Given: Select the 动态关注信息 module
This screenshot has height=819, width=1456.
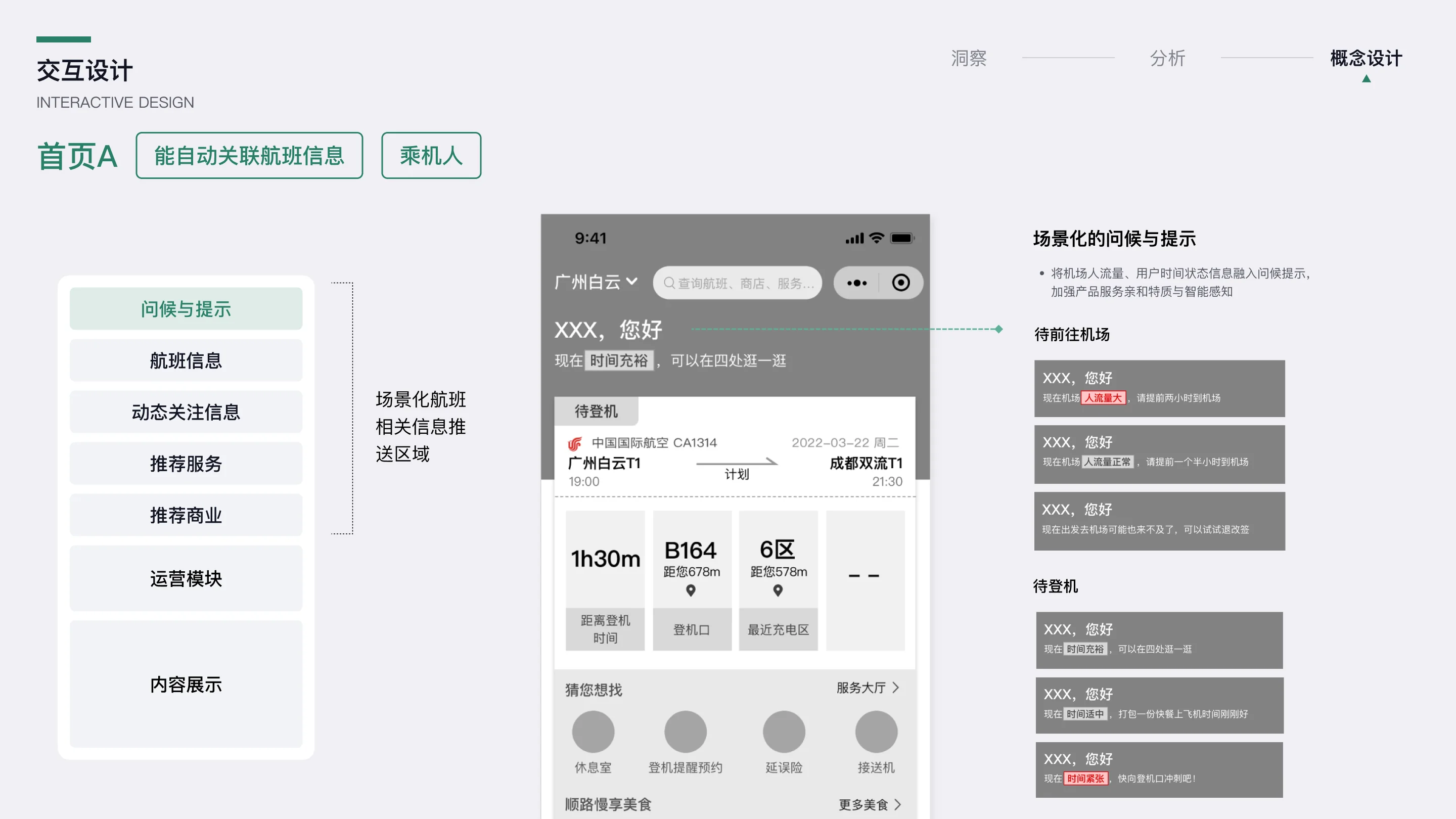Looking at the screenshot, I should 186,412.
